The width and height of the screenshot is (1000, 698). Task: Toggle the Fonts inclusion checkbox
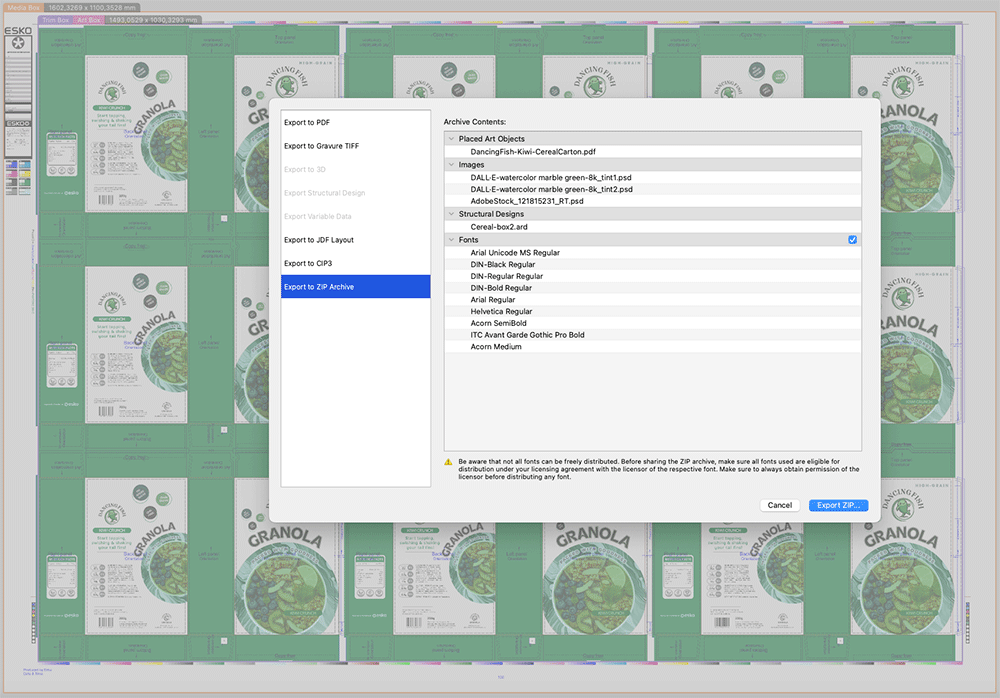point(852,240)
